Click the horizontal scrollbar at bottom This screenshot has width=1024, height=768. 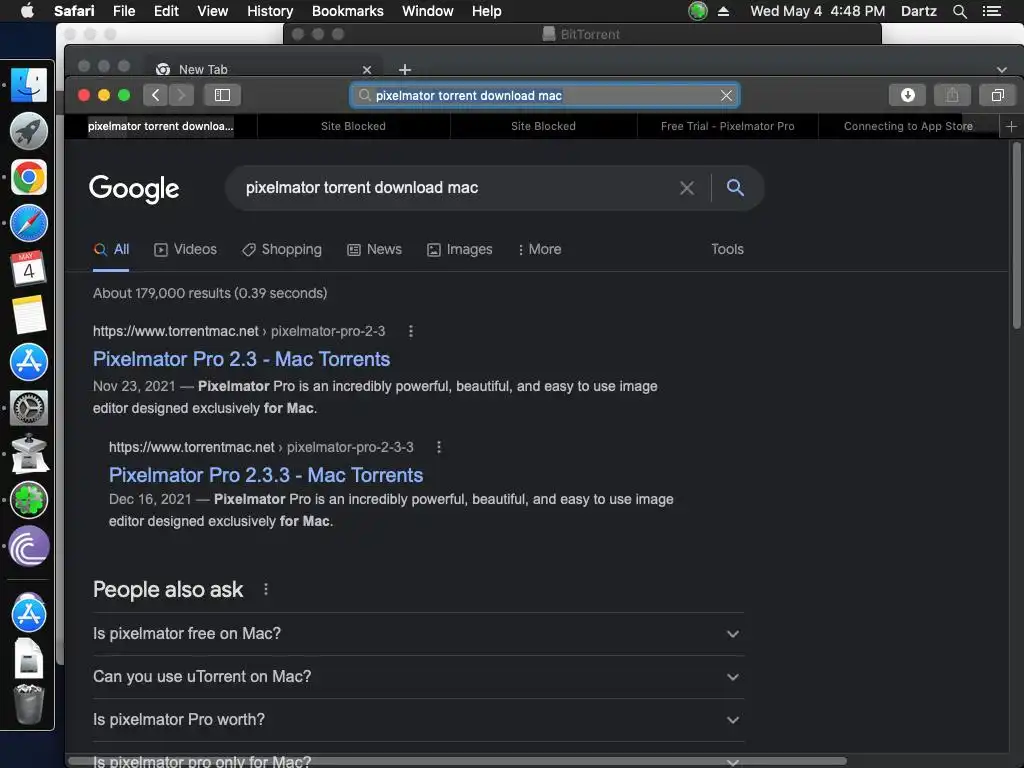pyautogui.click(x=457, y=761)
